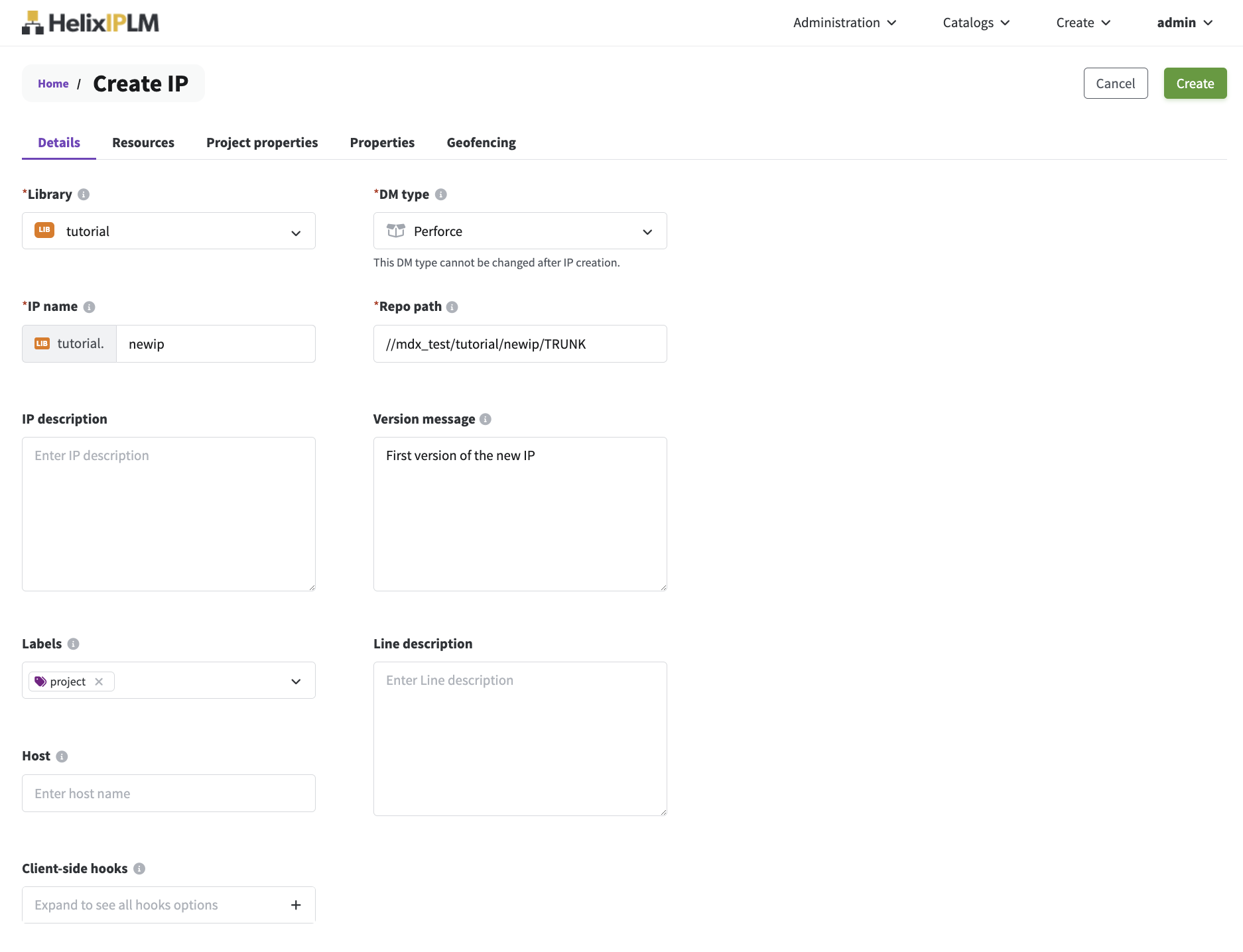Click the Repo path input field
Viewport: 1243px width, 952px height.
coord(520,344)
